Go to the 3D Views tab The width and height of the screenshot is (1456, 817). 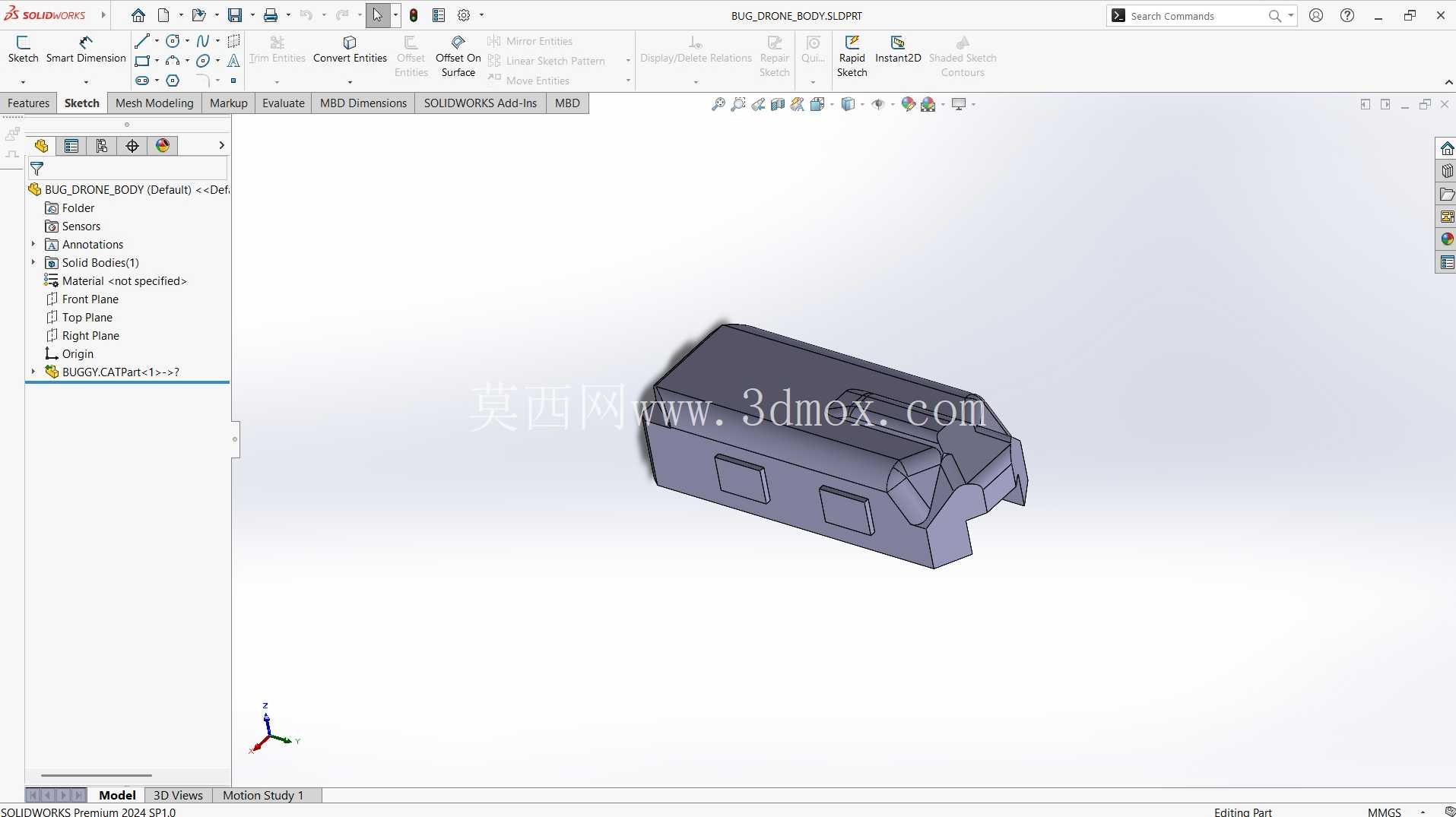tap(178, 795)
